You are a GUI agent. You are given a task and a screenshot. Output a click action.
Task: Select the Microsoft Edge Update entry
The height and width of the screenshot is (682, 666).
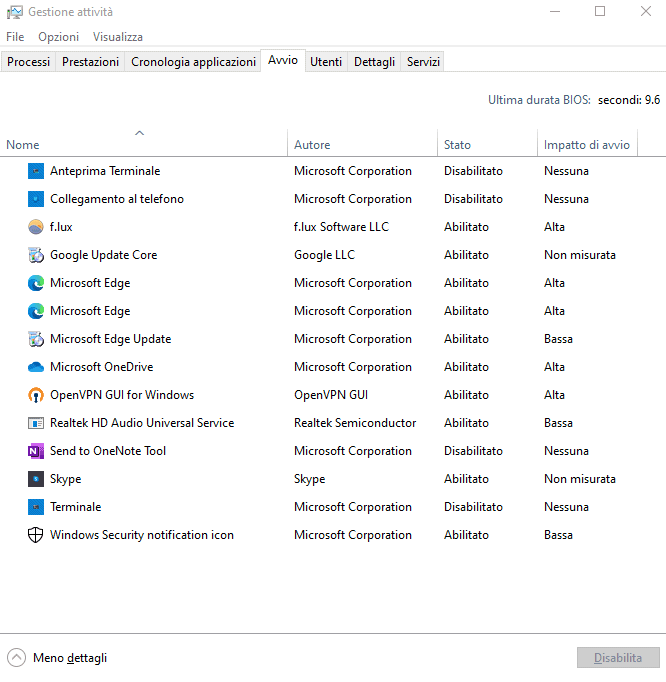pyautogui.click(x=110, y=339)
